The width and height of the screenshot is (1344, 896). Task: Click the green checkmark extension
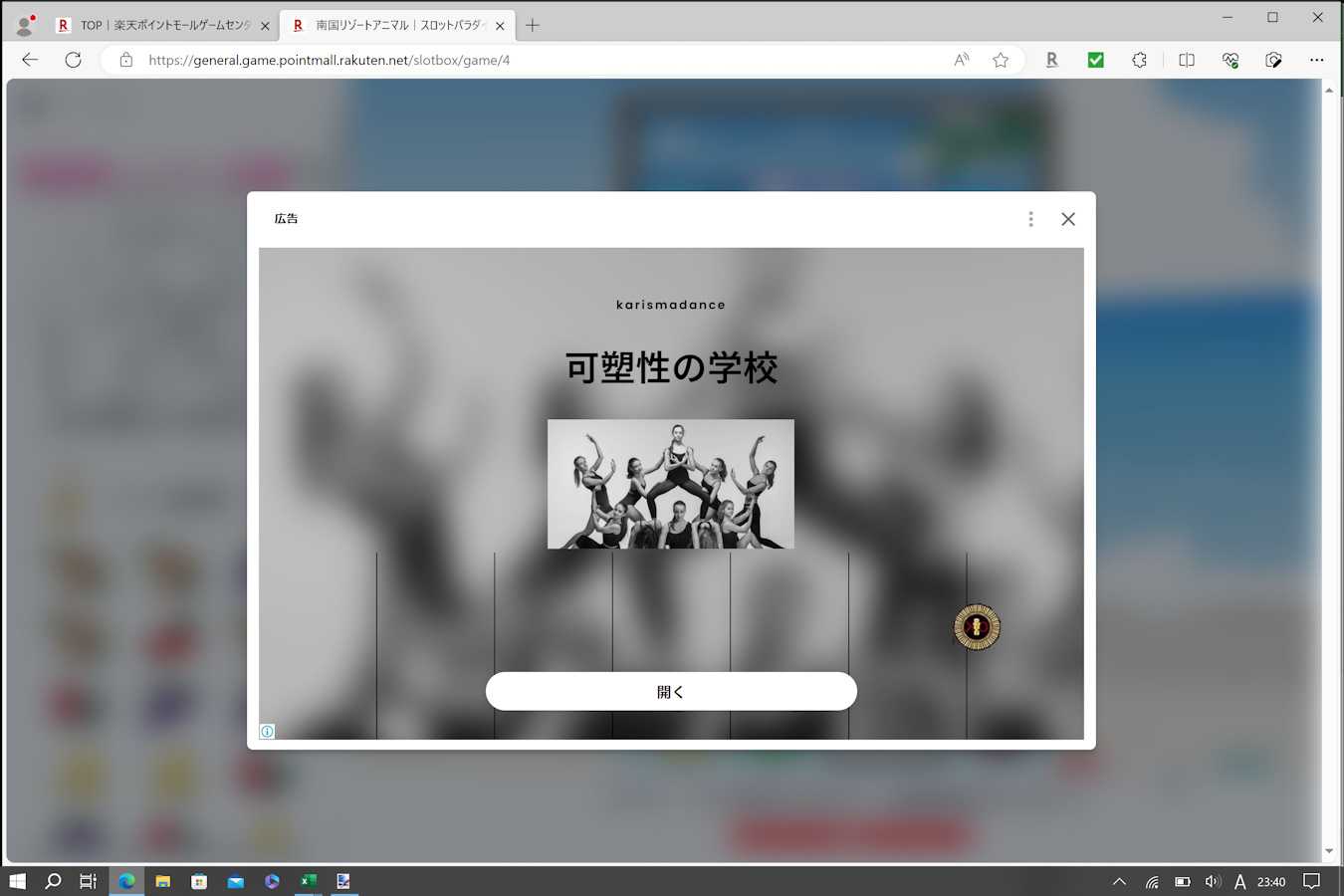(x=1095, y=60)
